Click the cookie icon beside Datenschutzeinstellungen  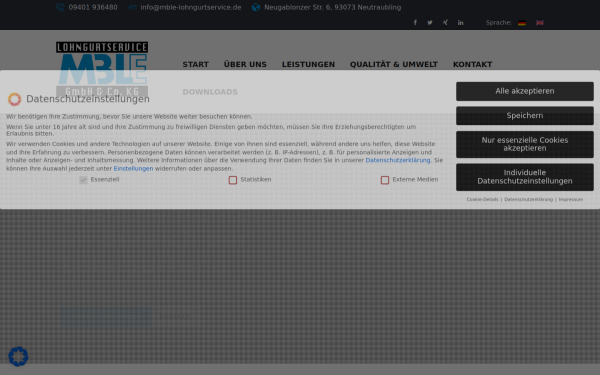coord(15,99)
